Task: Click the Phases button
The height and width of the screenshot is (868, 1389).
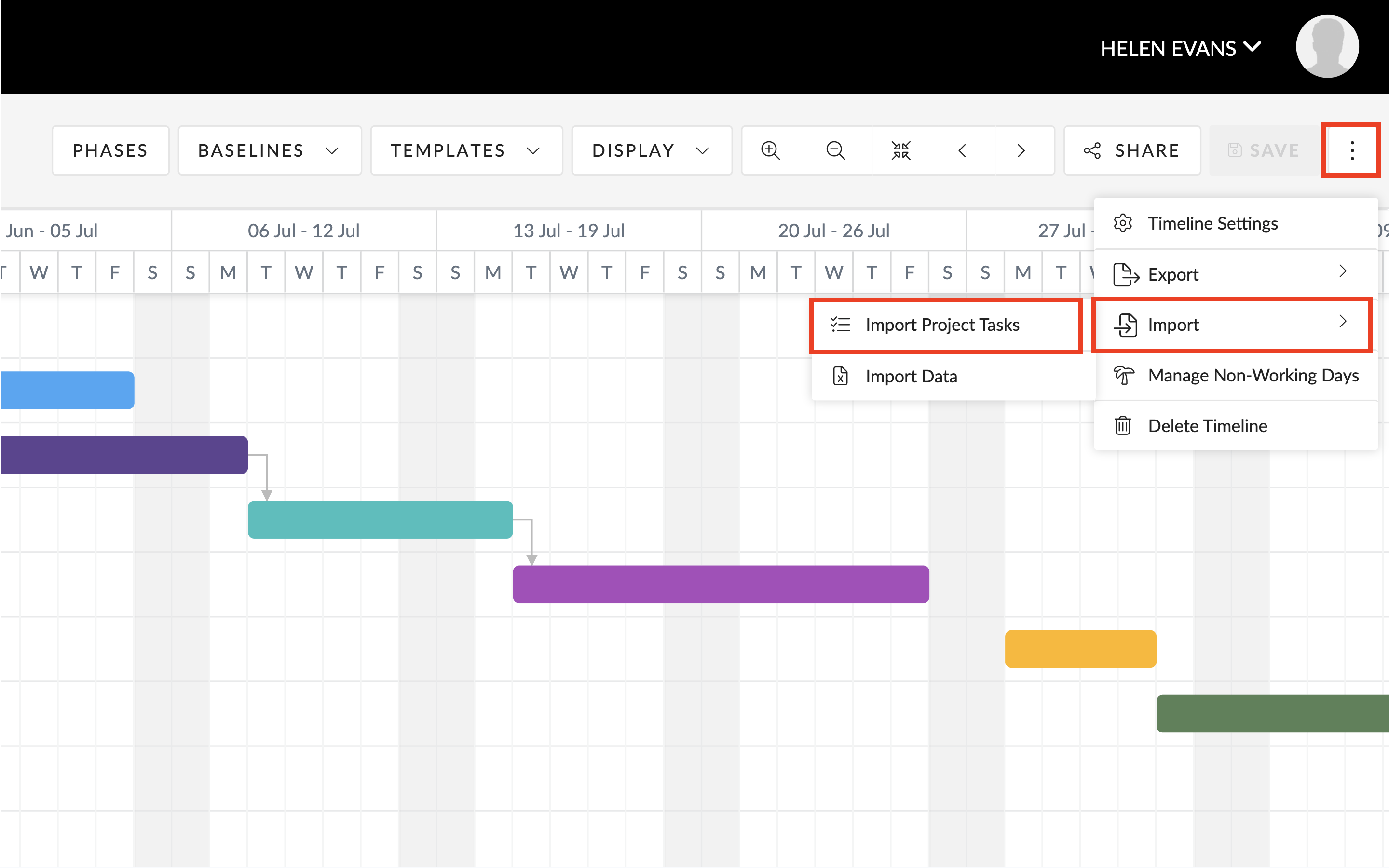Action: click(x=110, y=150)
